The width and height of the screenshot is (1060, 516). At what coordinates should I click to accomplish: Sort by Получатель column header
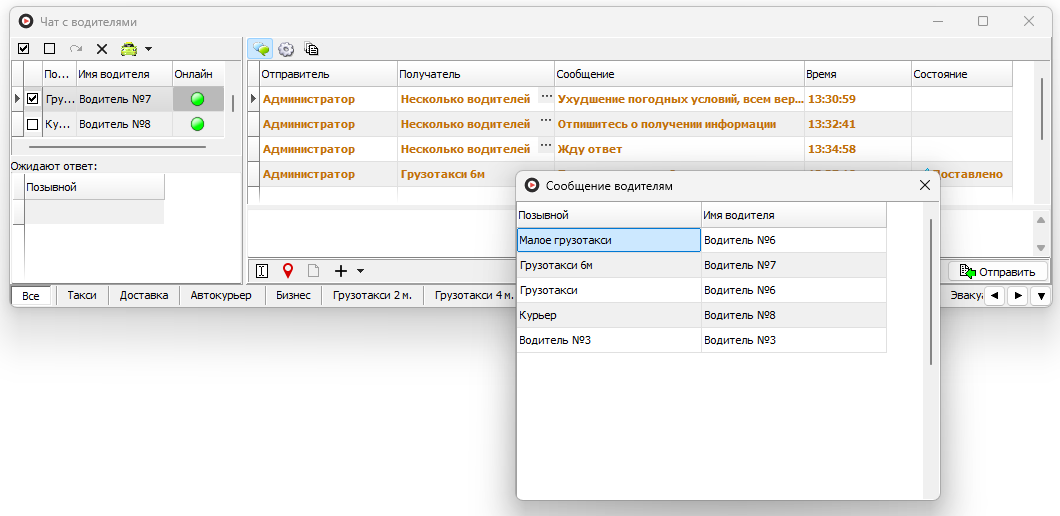(x=476, y=74)
